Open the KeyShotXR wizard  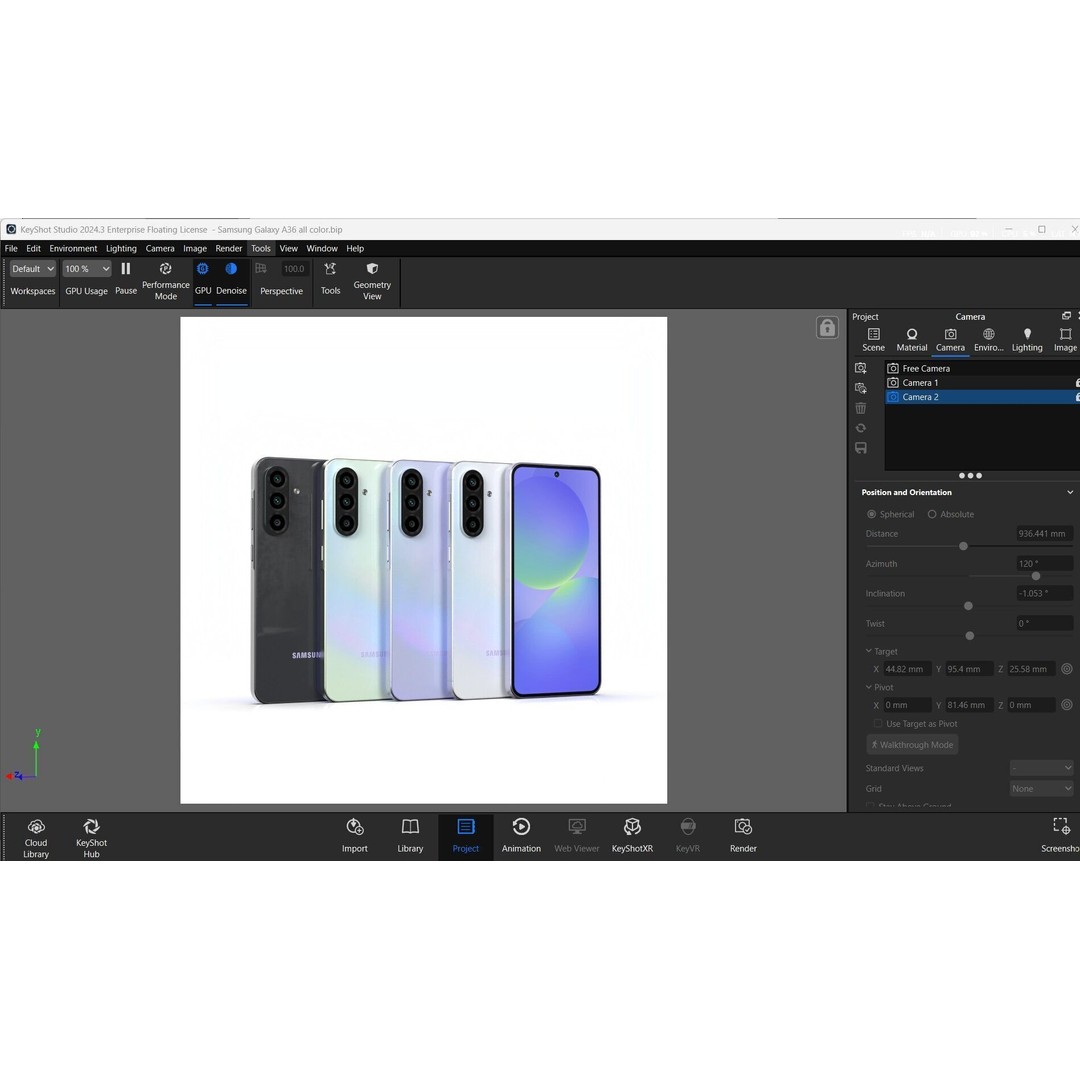(x=632, y=836)
